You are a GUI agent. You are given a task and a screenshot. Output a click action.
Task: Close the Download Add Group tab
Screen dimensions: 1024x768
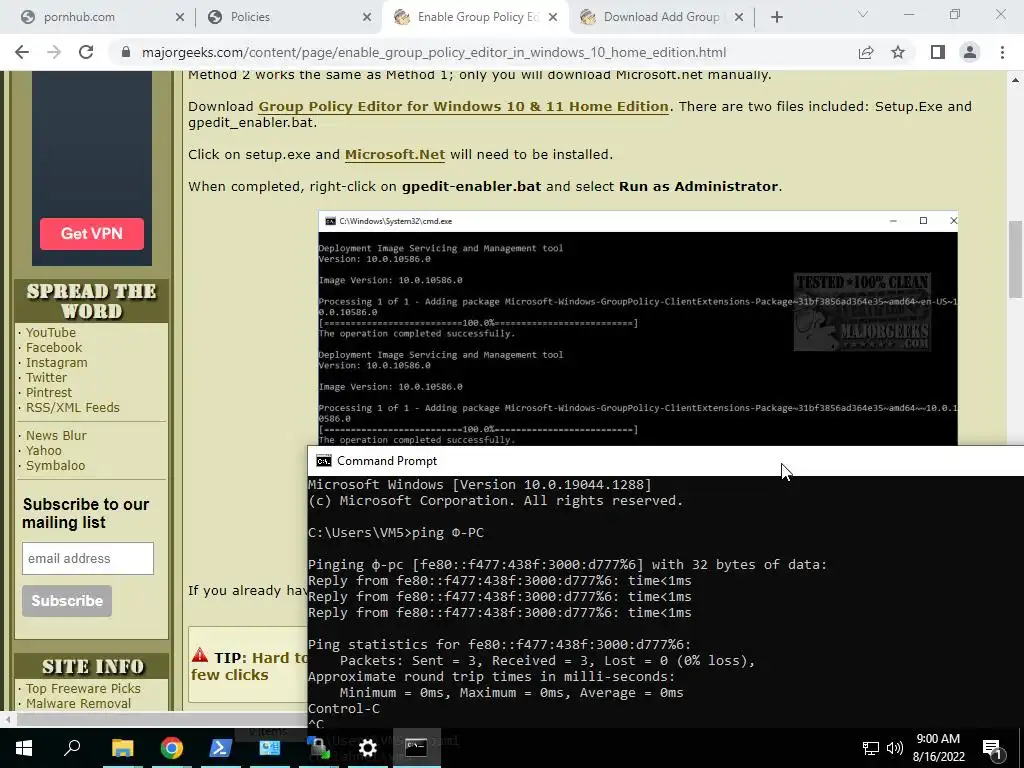point(739,17)
